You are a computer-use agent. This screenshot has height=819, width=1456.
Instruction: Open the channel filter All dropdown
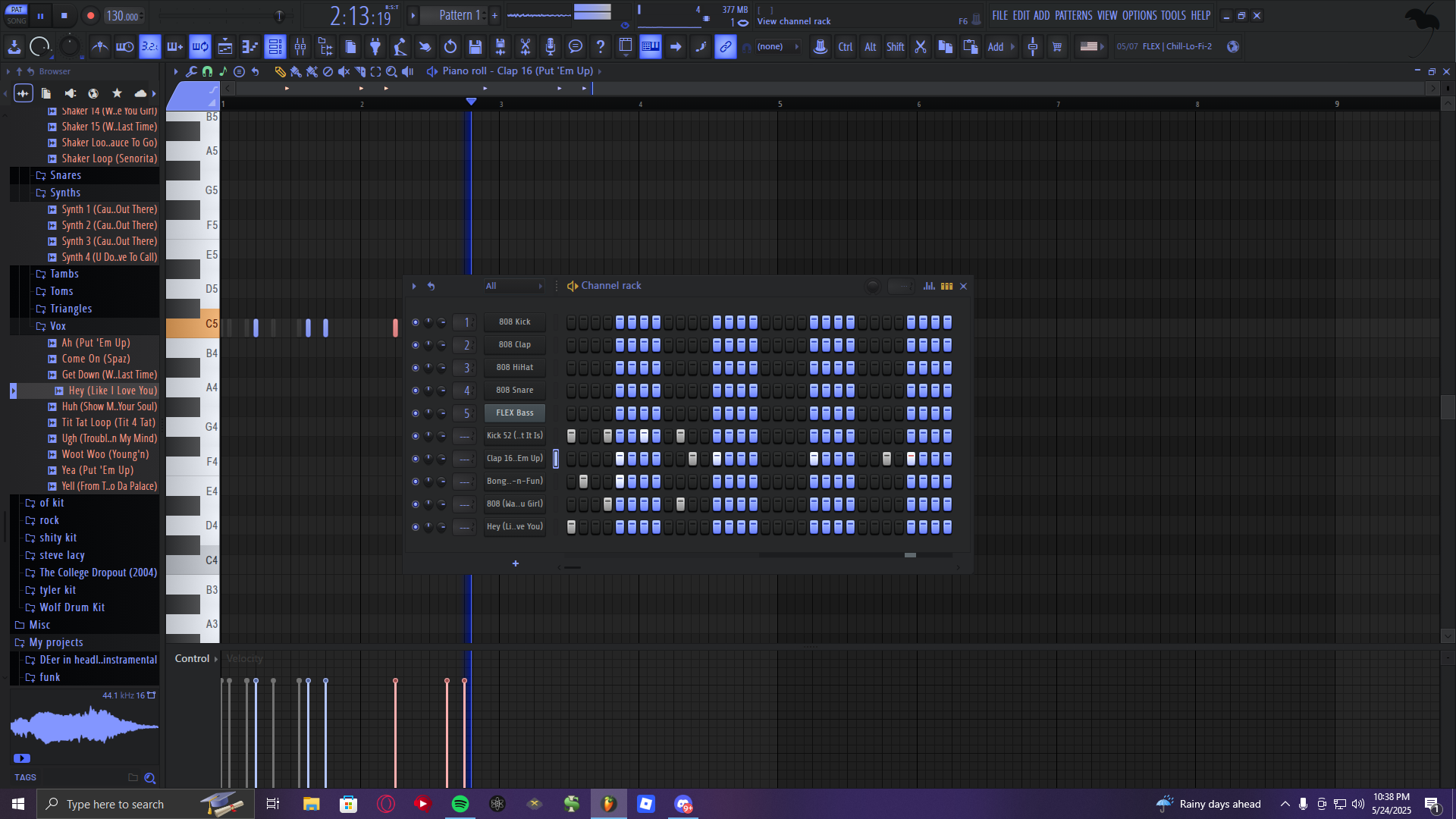tap(514, 286)
